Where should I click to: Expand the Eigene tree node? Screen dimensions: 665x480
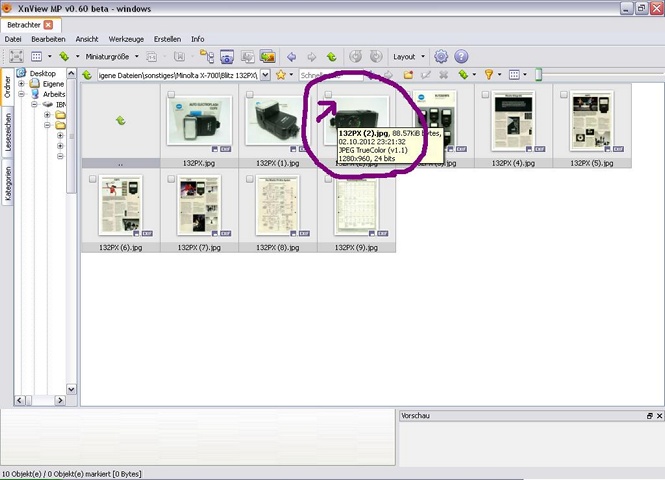click(x=21, y=84)
